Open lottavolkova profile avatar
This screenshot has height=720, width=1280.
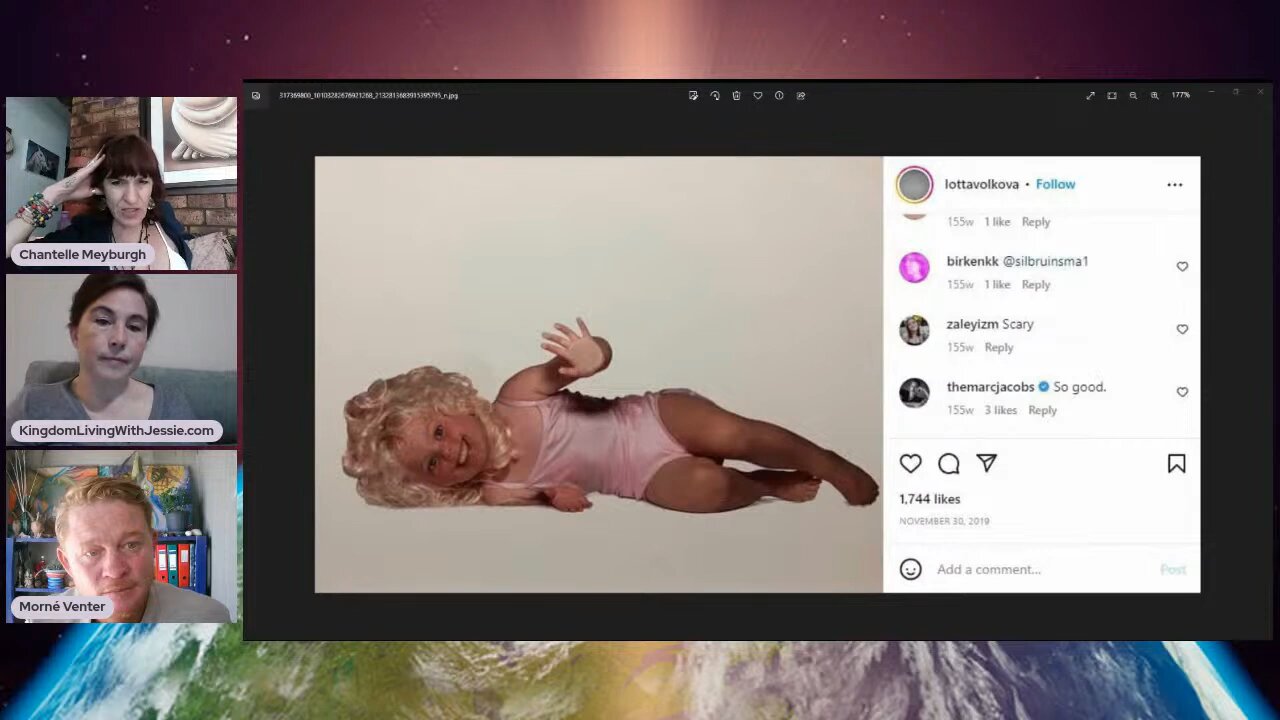[x=914, y=184]
